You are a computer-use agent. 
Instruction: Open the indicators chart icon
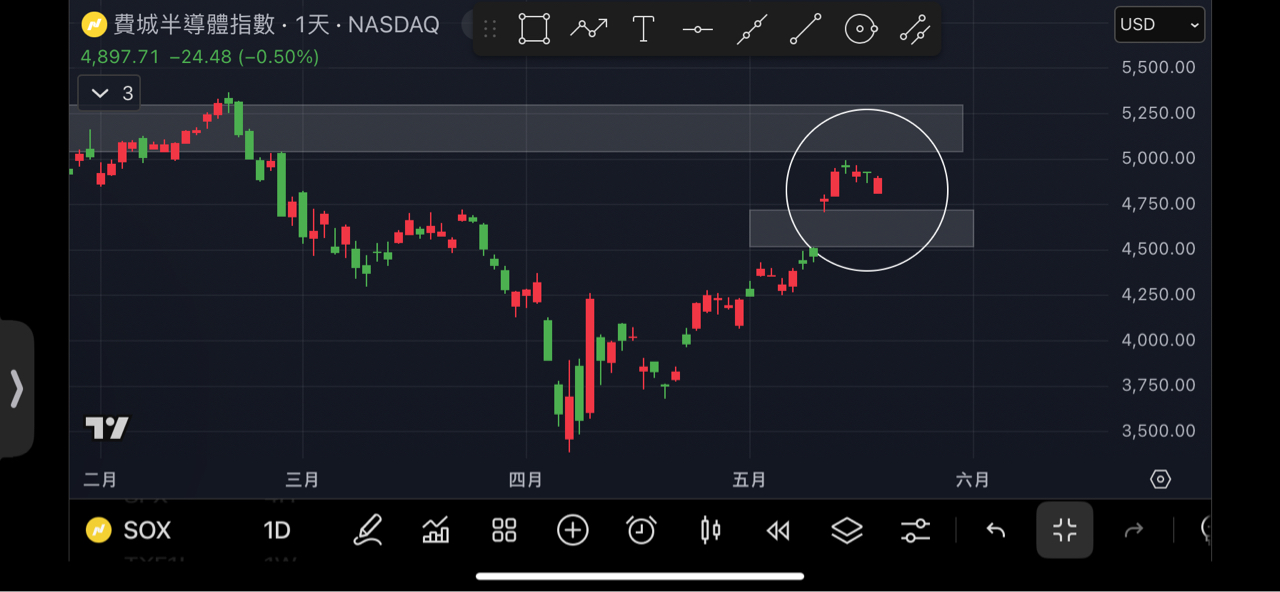(436, 530)
